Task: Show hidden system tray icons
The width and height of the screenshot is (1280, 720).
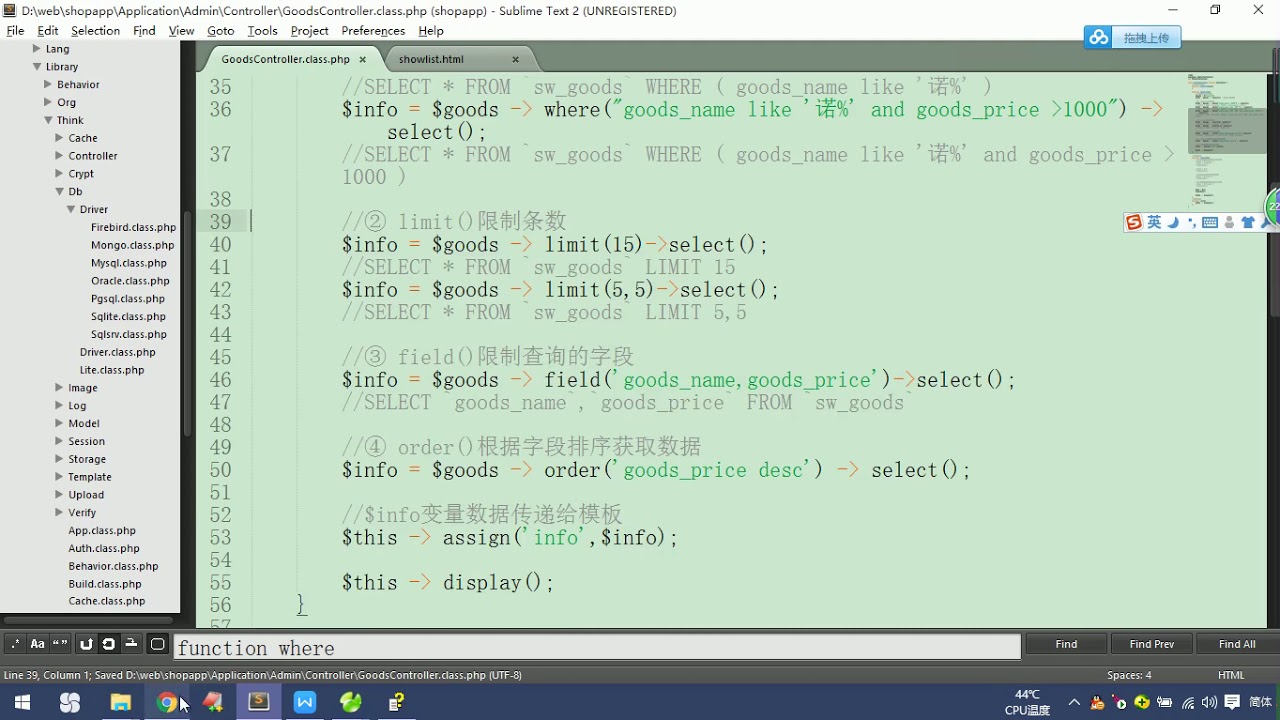Action: tap(1074, 702)
